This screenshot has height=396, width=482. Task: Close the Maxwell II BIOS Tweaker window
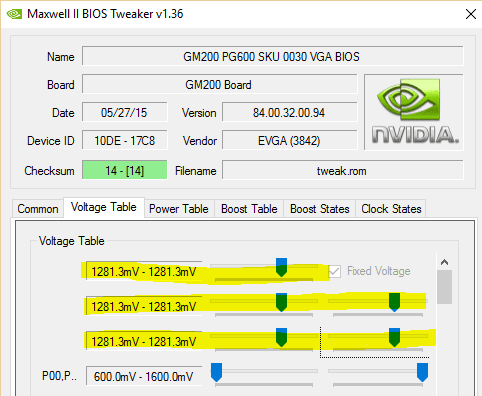tap(471, 14)
